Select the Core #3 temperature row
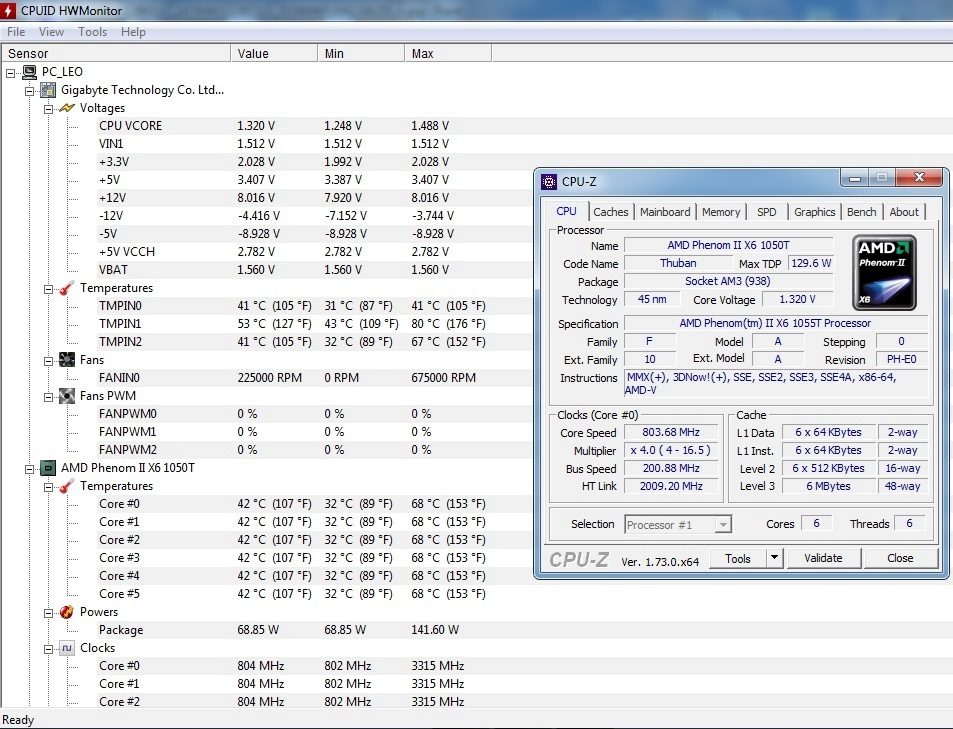 point(294,558)
